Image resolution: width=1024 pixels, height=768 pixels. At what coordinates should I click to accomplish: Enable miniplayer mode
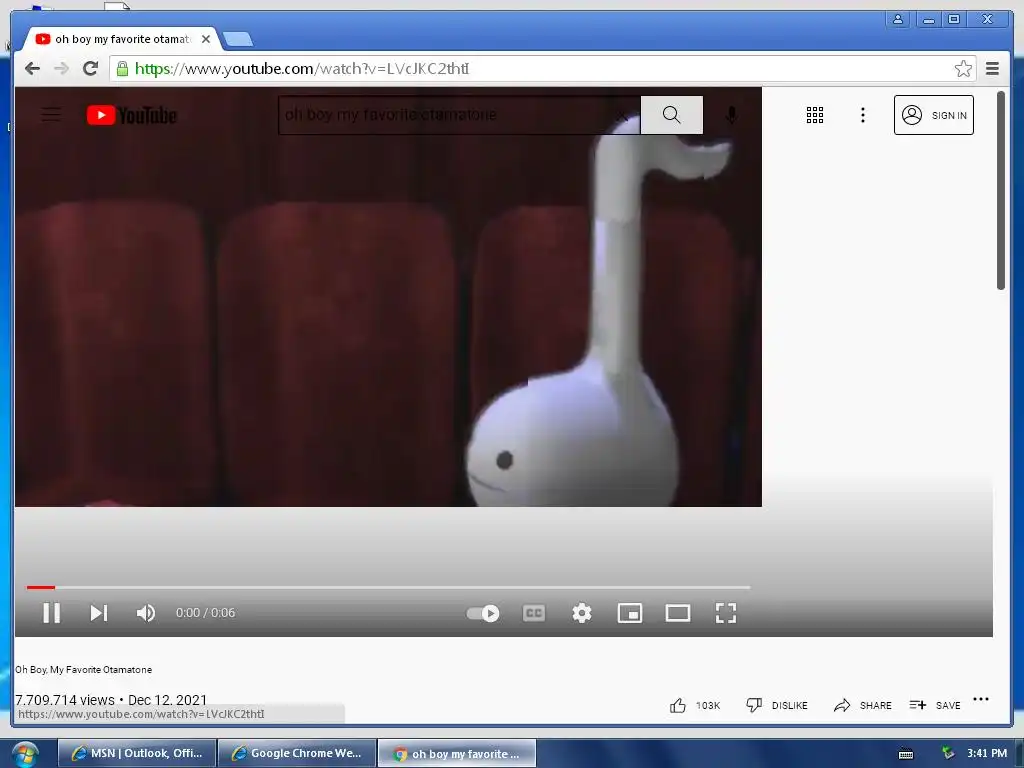[630, 613]
